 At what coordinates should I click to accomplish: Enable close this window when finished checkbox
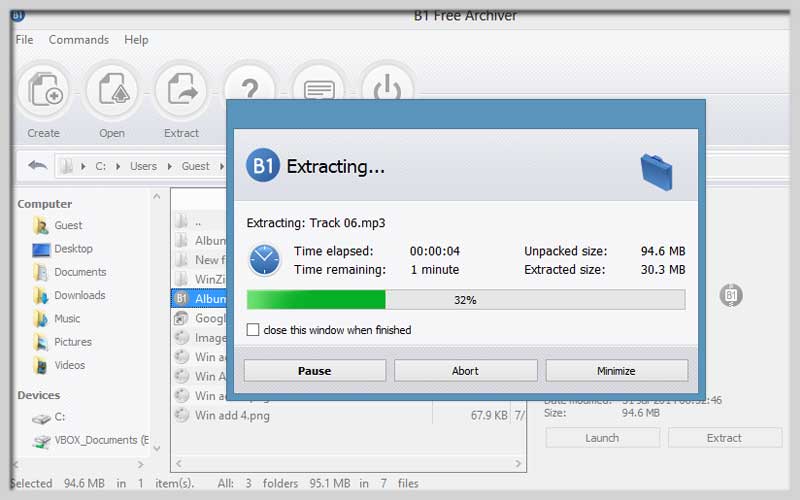(x=253, y=330)
